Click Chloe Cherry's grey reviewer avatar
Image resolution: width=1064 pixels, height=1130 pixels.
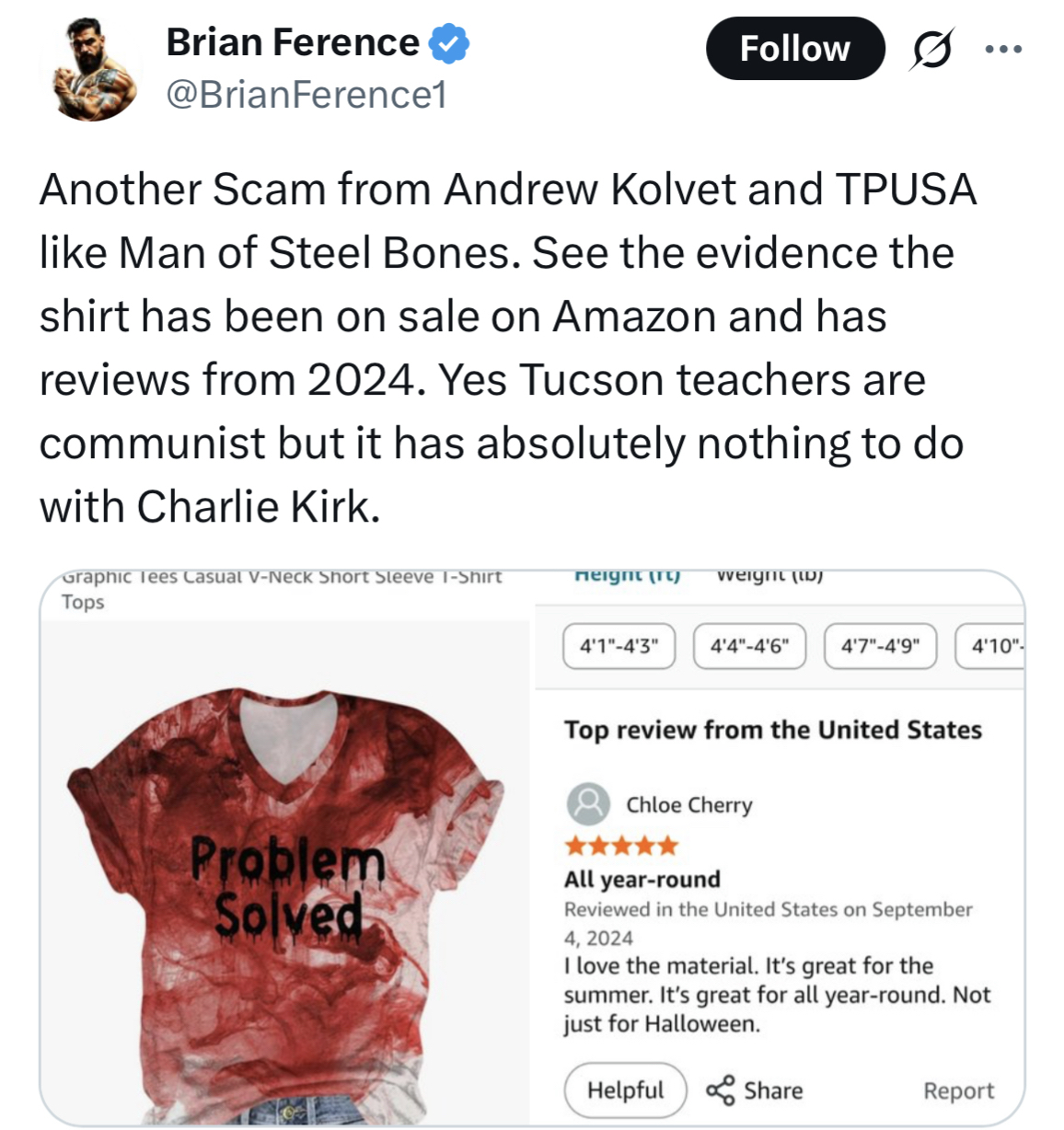(587, 804)
